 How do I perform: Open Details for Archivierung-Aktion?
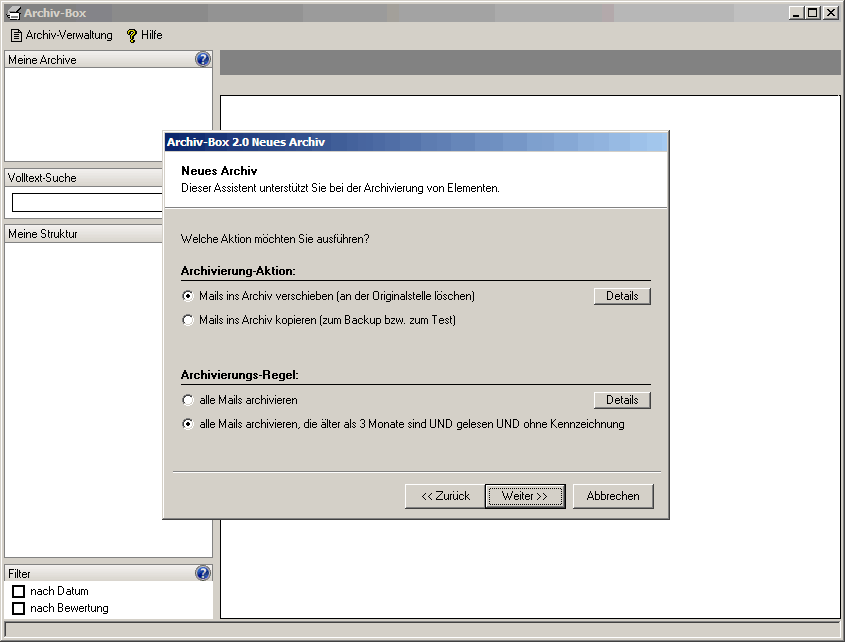click(x=622, y=296)
